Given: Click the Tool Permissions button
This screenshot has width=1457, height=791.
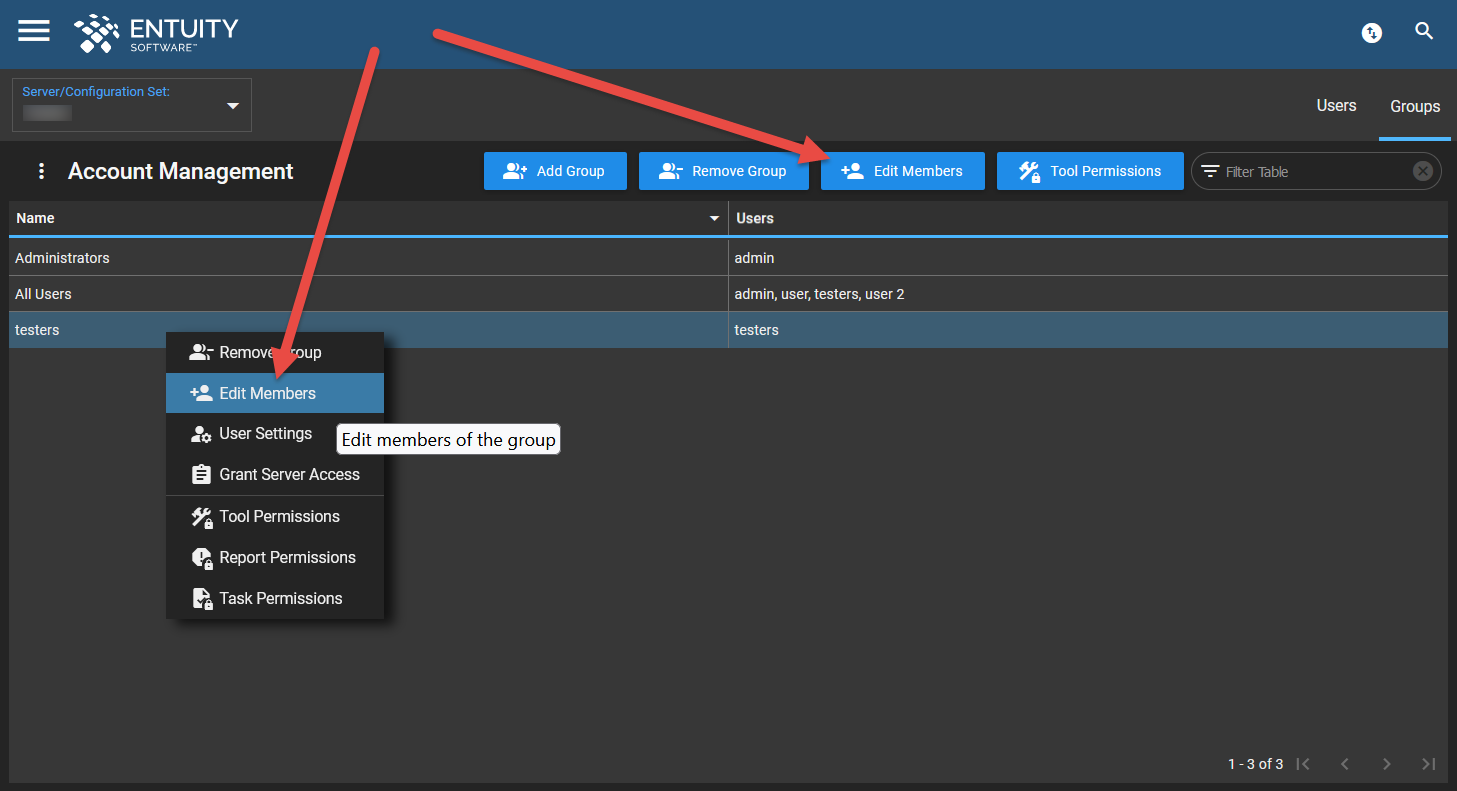Looking at the screenshot, I should click(1089, 170).
